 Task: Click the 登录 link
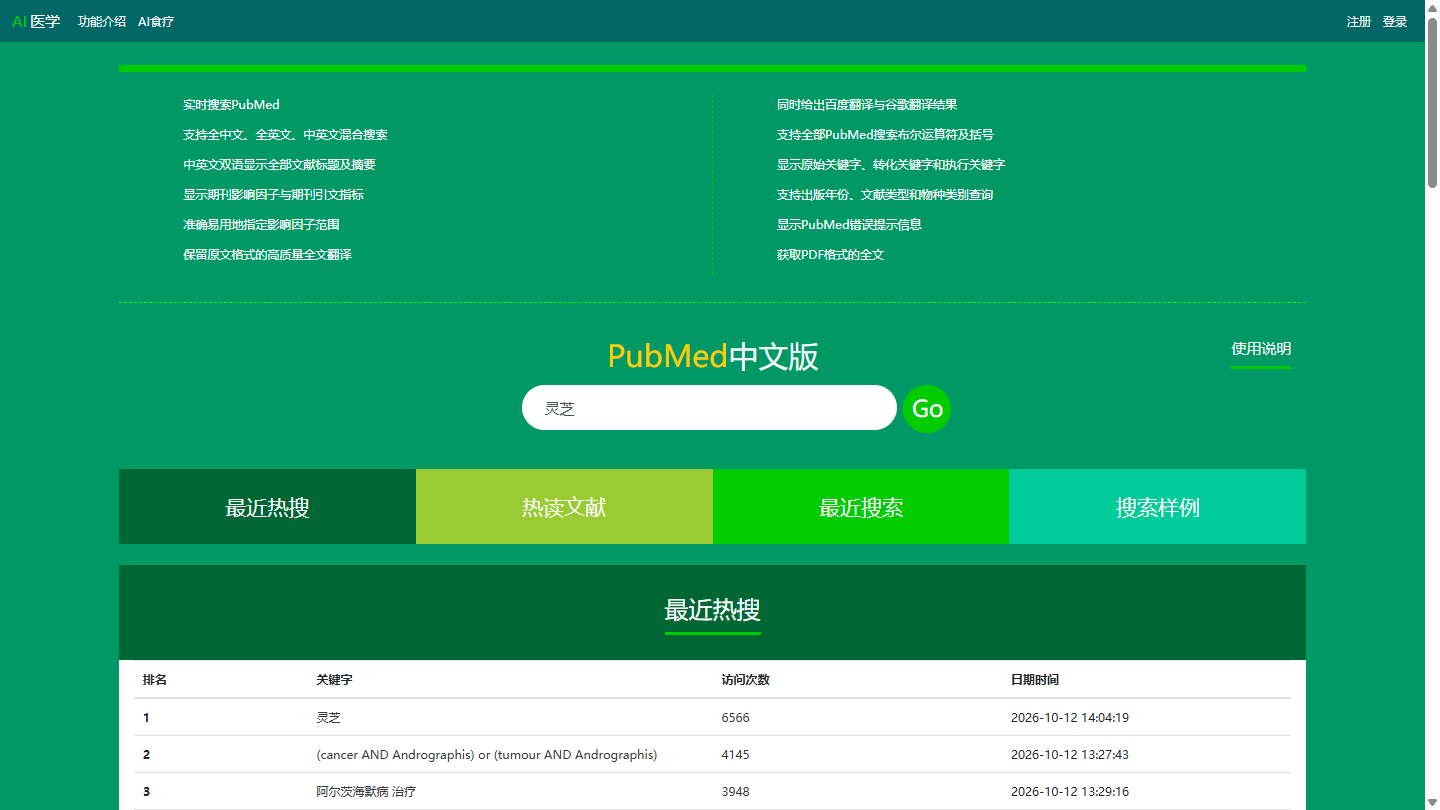(x=1395, y=21)
